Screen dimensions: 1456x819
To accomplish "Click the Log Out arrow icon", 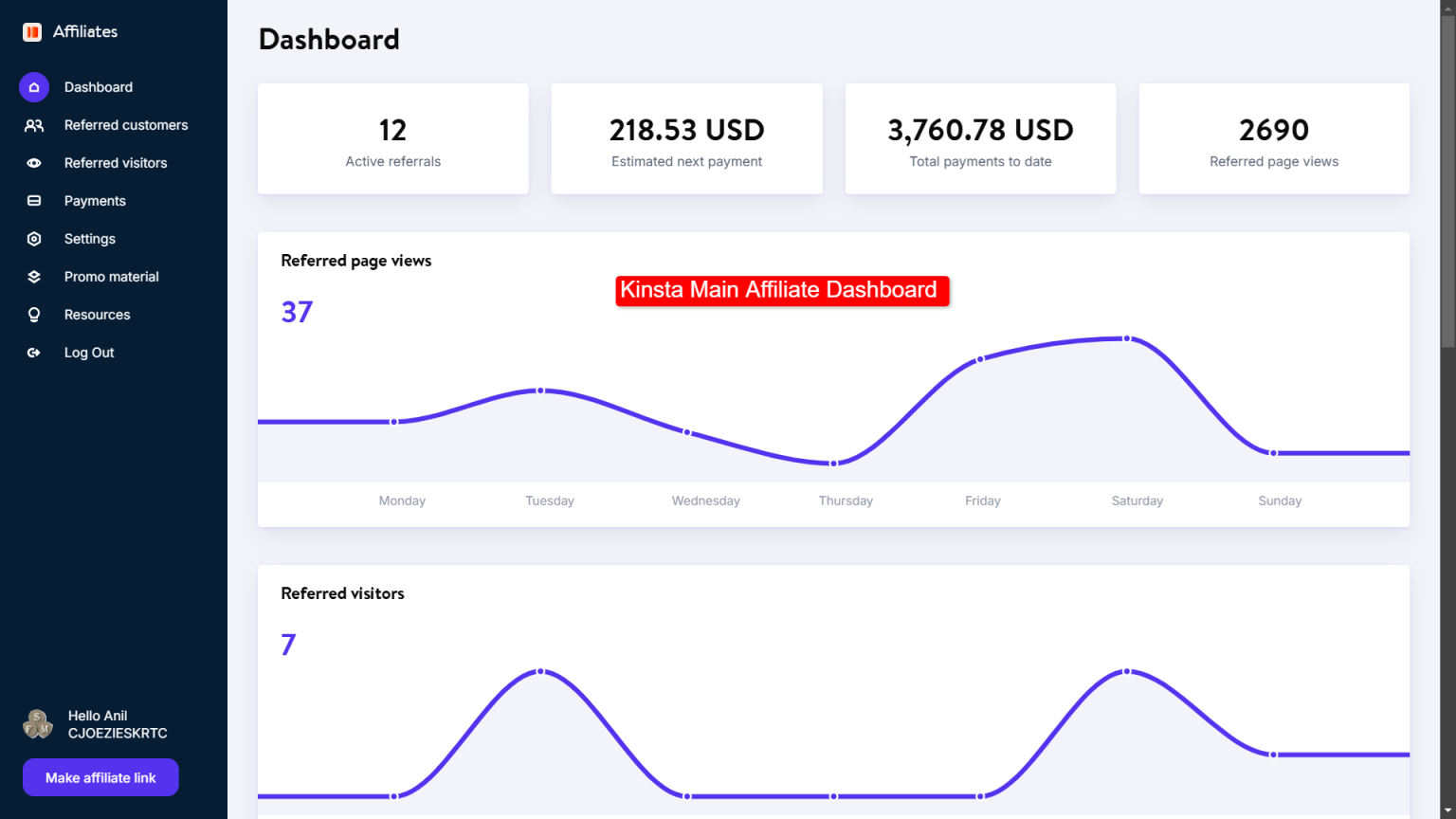I will click(x=34, y=352).
